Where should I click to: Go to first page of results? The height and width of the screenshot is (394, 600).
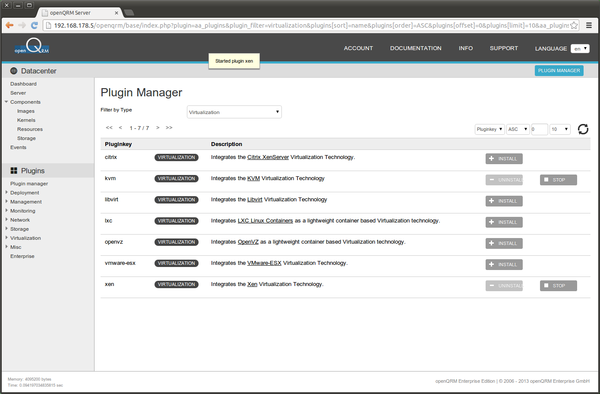point(109,128)
